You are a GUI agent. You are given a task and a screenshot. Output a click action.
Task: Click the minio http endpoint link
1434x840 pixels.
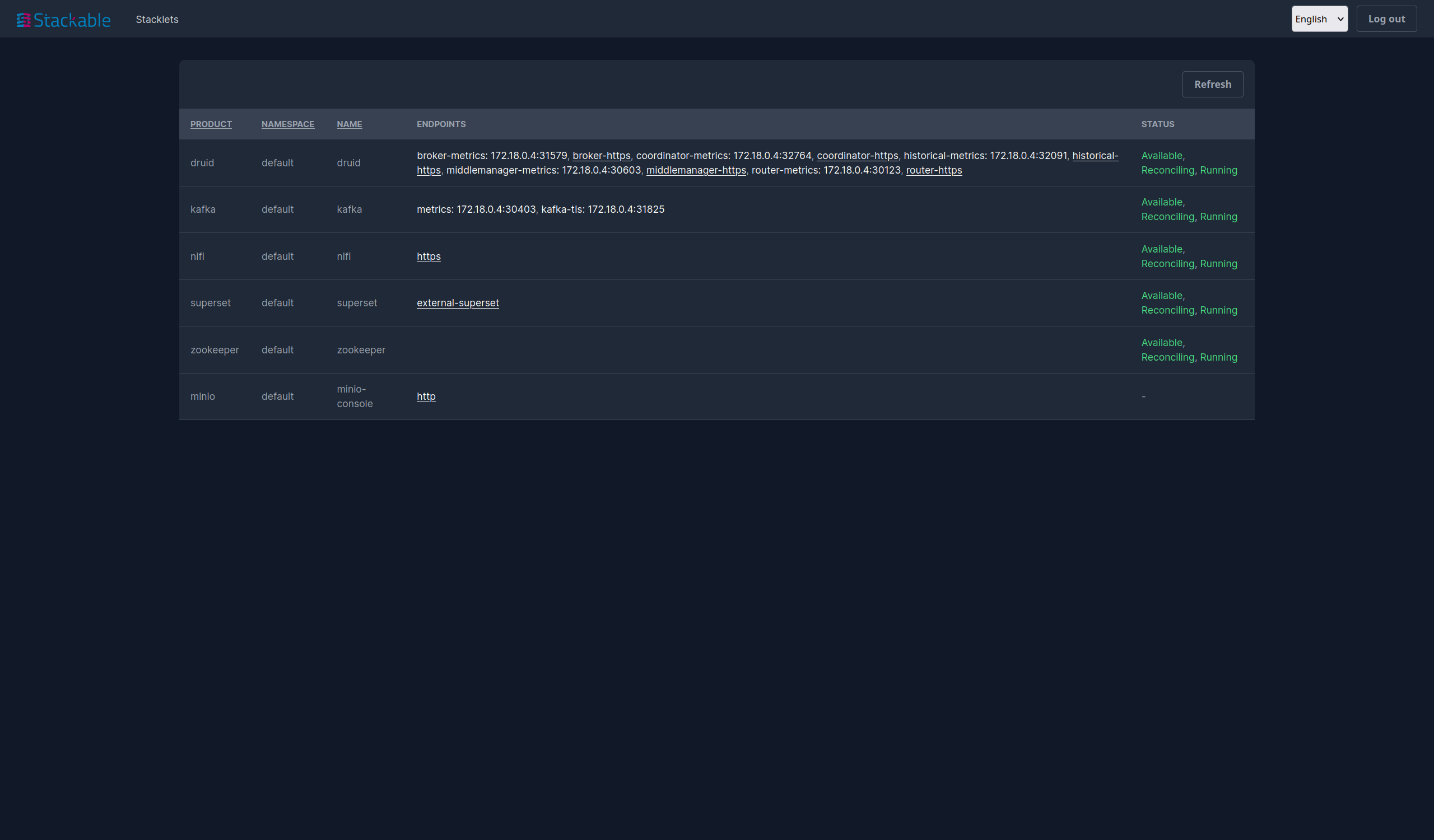(425, 396)
